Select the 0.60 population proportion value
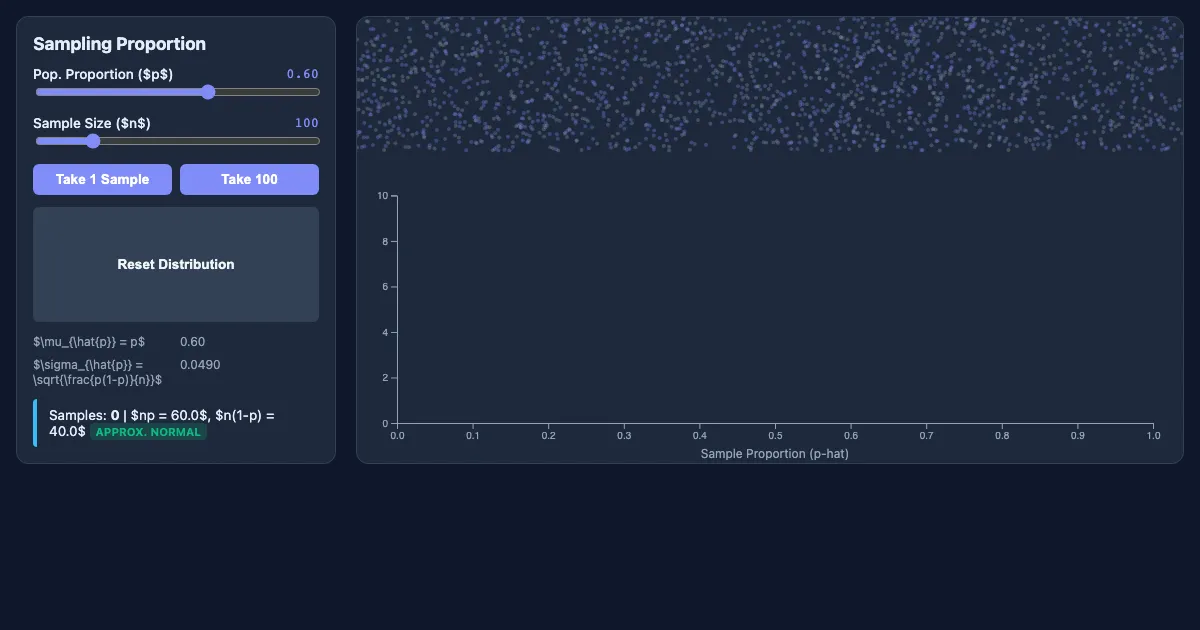1200x630 pixels. pyautogui.click(x=302, y=74)
